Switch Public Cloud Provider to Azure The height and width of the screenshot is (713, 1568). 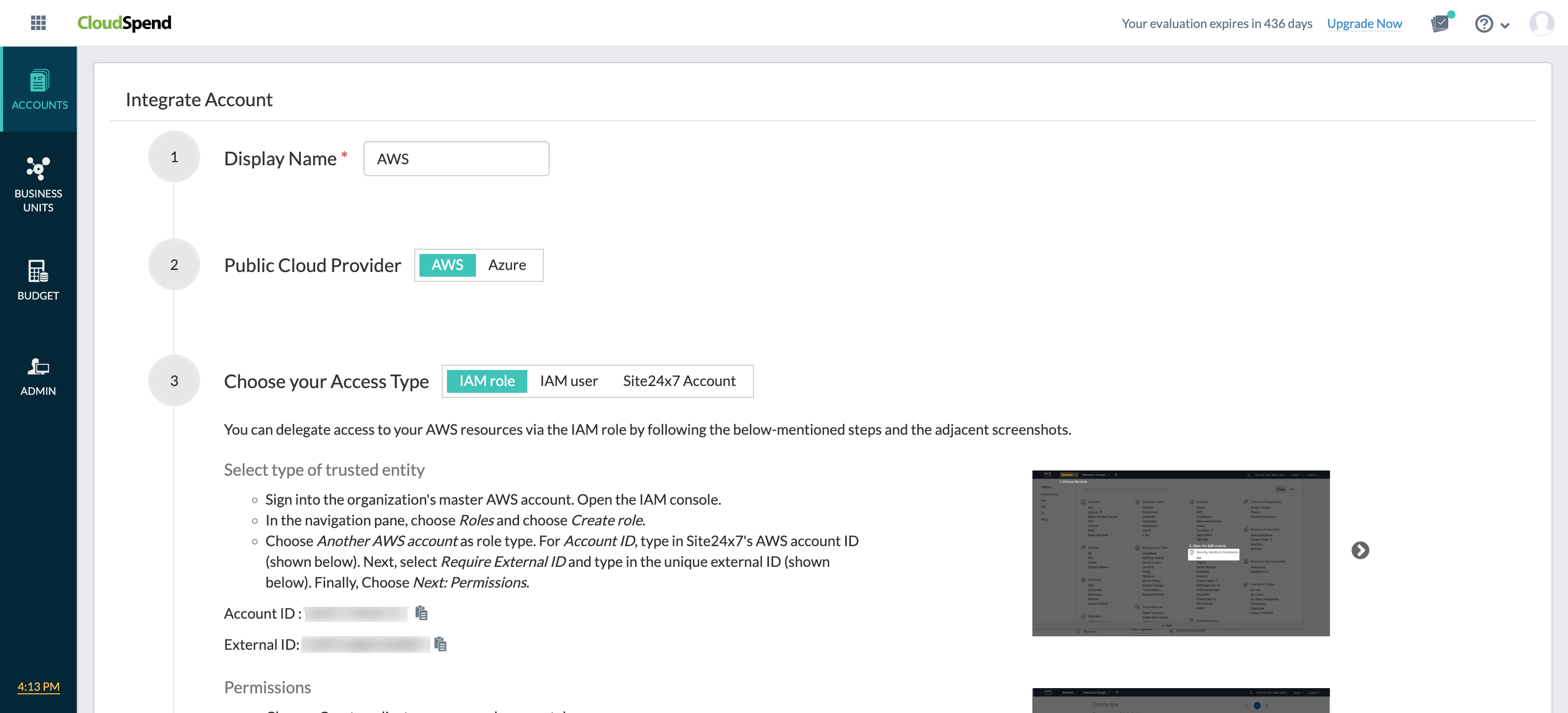pos(507,265)
